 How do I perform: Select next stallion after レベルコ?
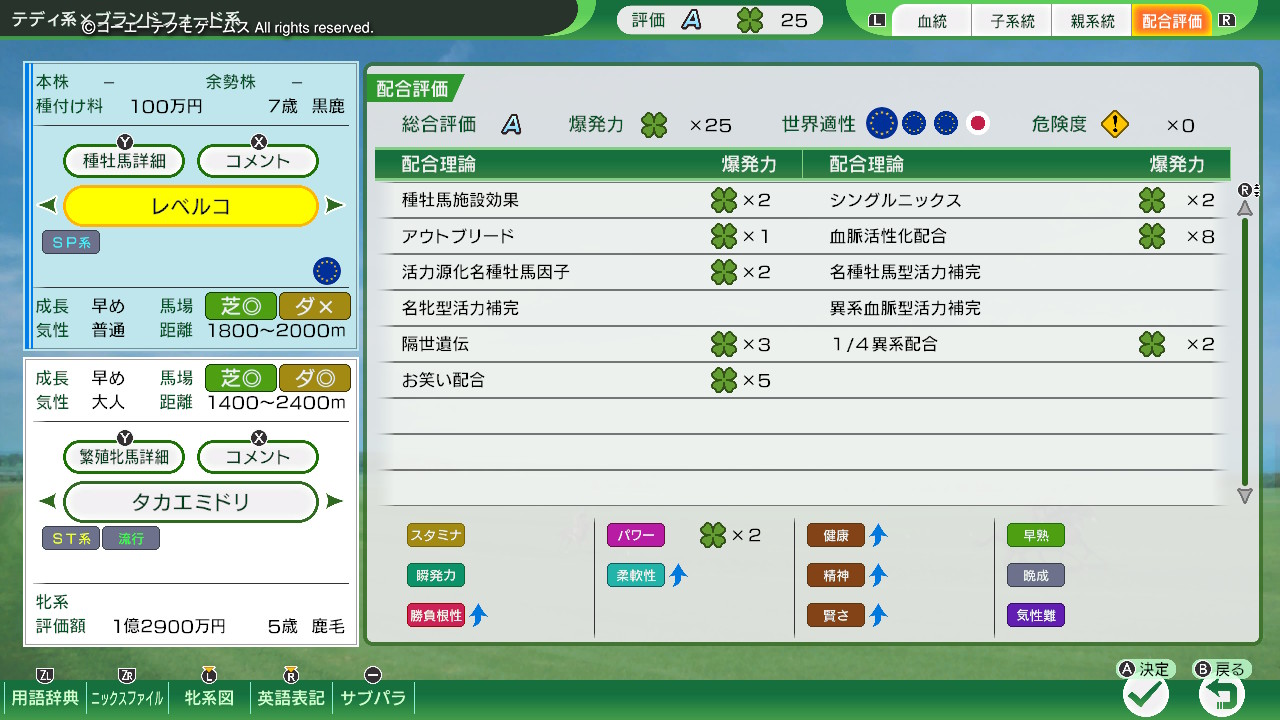(335, 206)
